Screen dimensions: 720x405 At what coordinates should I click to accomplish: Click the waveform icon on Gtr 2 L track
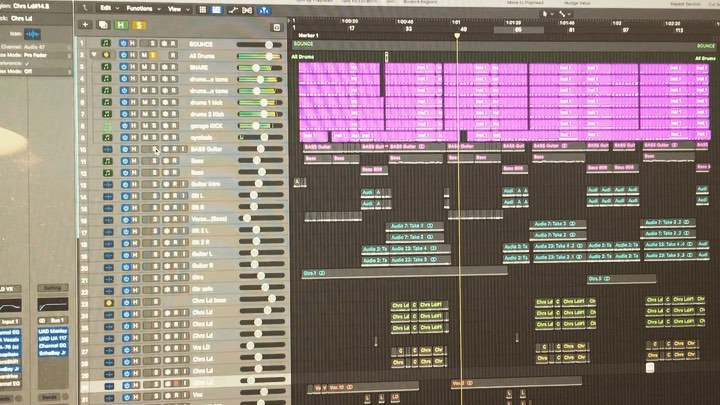[x=108, y=231]
